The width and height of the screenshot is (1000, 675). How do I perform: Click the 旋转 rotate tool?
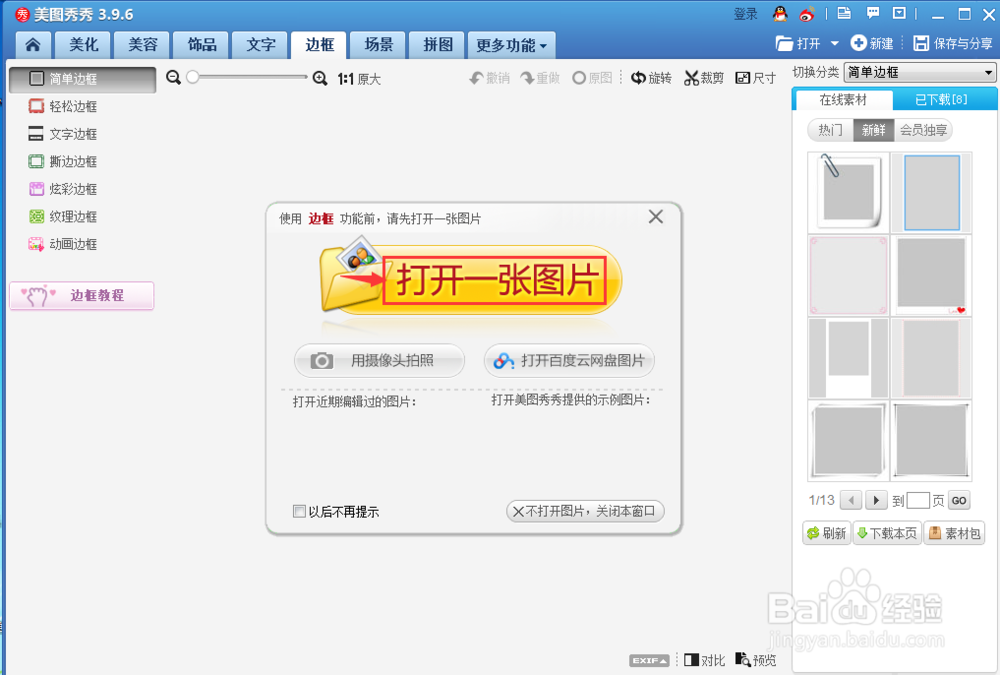(x=651, y=78)
